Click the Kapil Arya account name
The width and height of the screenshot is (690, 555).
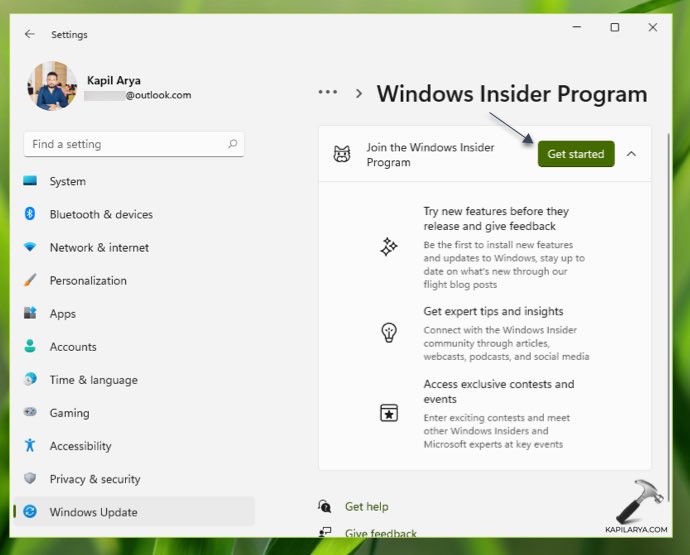pyautogui.click(x=114, y=81)
